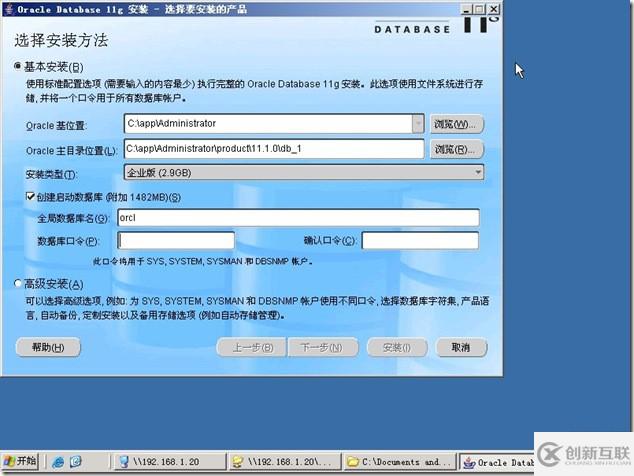Select the 基本安装(B) radio button
Viewport: 634px width, 476px height.
17,66
